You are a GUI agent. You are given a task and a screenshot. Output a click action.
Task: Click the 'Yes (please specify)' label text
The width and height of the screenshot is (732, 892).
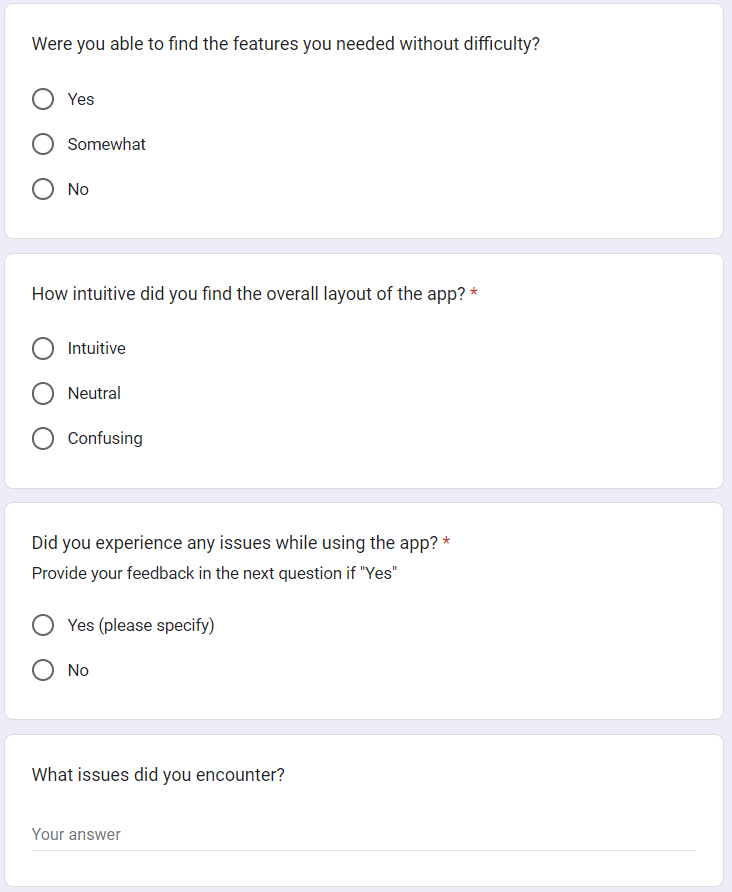coord(141,625)
